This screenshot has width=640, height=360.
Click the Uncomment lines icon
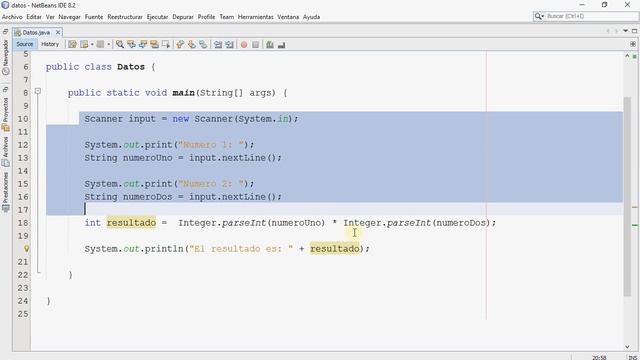point(281,44)
